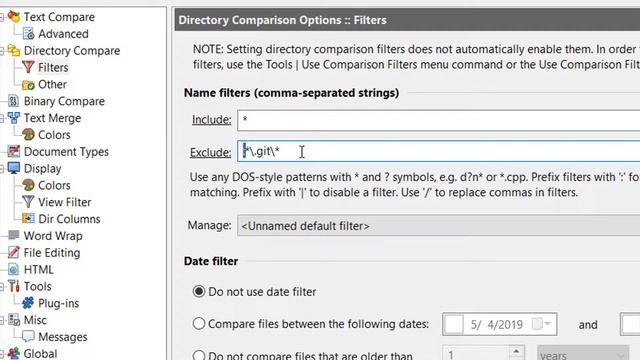
Task: Collapse the Text Merge tree node
Action: click(2, 118)
